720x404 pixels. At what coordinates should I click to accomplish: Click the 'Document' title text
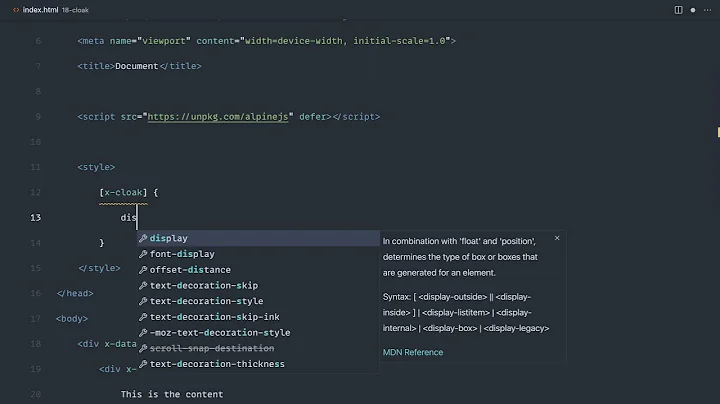(x=136, y=66)
